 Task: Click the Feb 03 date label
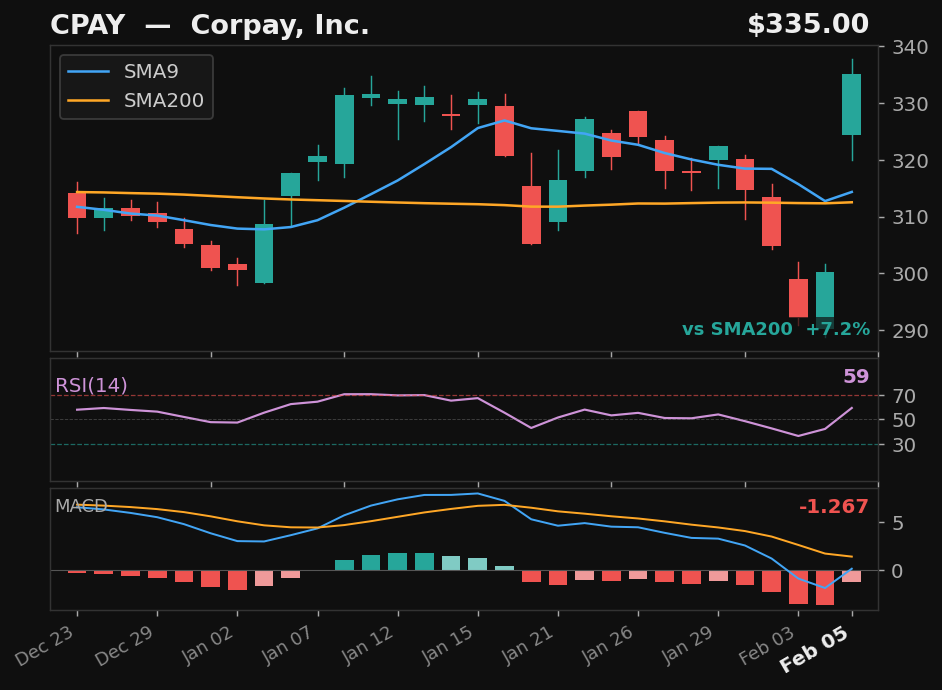[767, 644]
